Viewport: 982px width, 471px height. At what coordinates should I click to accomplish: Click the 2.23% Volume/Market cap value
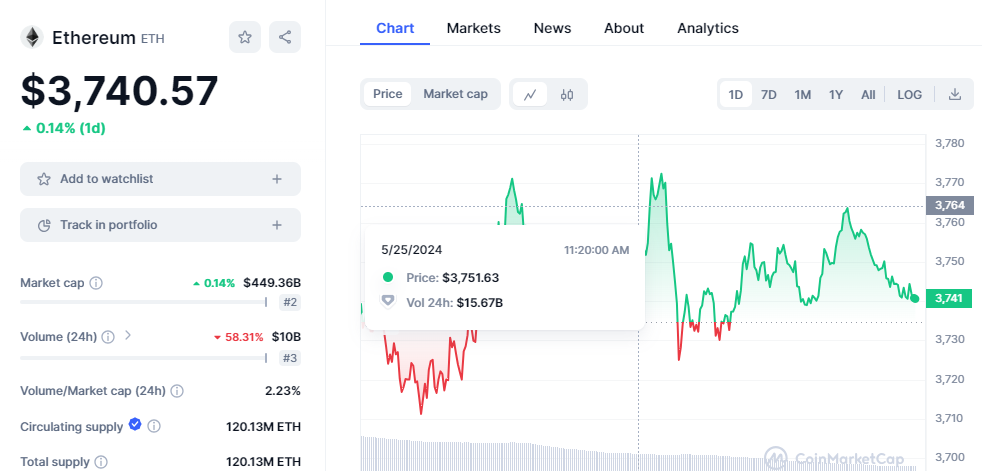pos(282,391)
